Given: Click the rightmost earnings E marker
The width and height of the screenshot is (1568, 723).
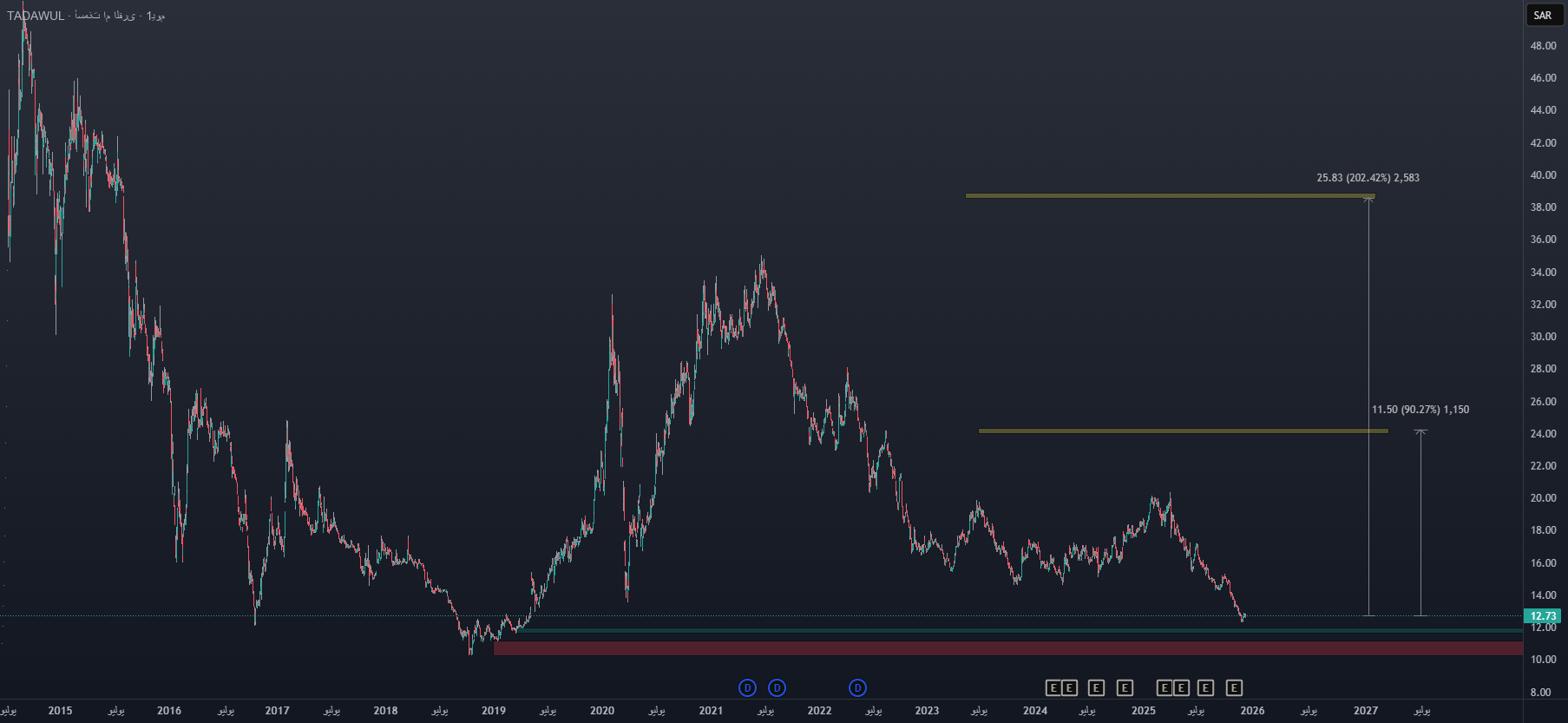Looking at the screenshot, I should (x=1234, y=688).
